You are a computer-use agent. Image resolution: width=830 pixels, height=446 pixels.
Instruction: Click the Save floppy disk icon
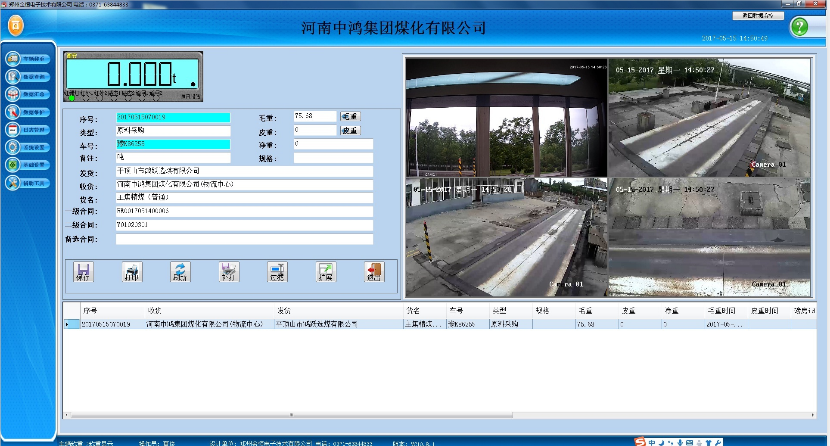click(x=84, y=272)
